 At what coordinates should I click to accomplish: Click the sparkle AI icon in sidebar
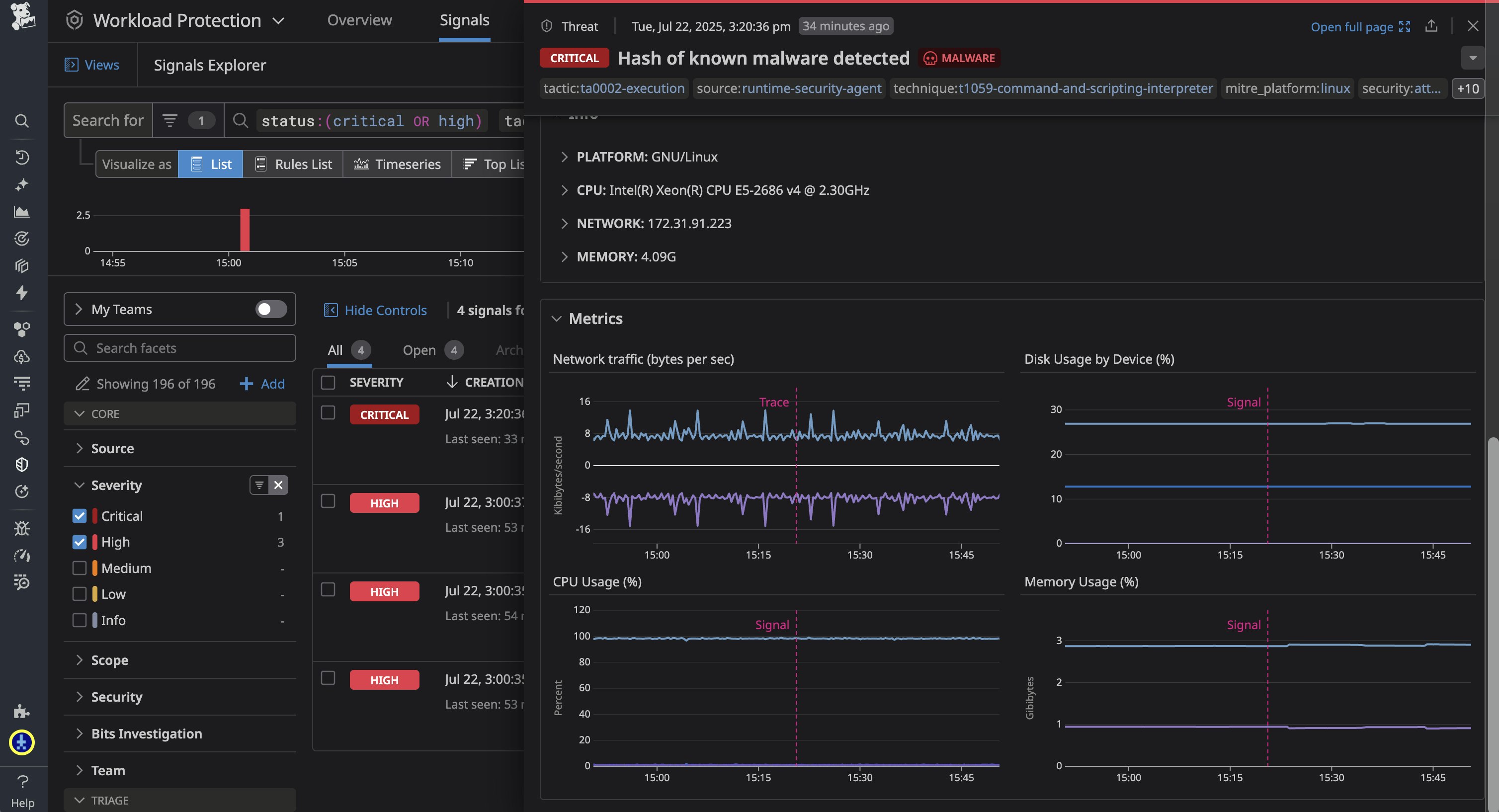(x=21, y=184)
